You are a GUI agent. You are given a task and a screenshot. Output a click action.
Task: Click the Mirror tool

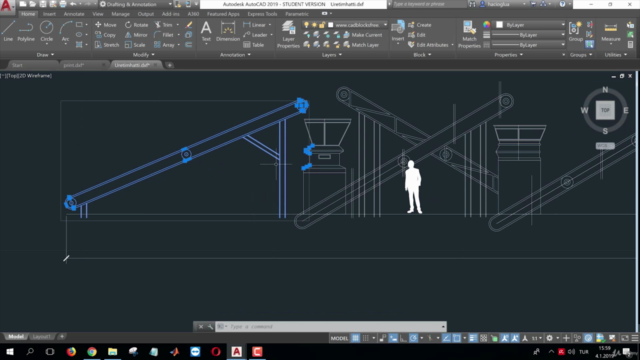[136, 35]
